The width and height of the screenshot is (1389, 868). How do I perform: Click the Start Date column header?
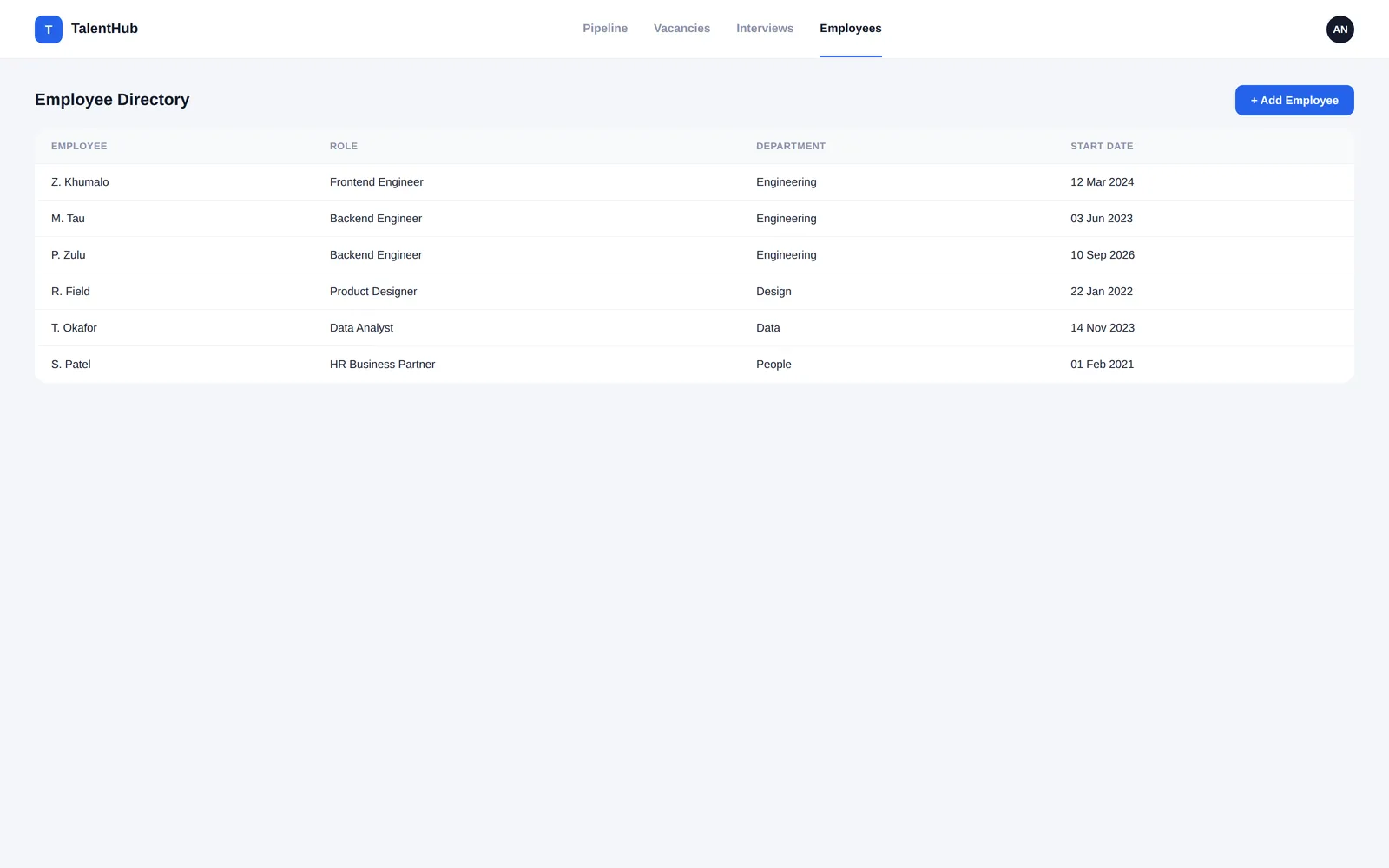click(x=1102, y=146)
